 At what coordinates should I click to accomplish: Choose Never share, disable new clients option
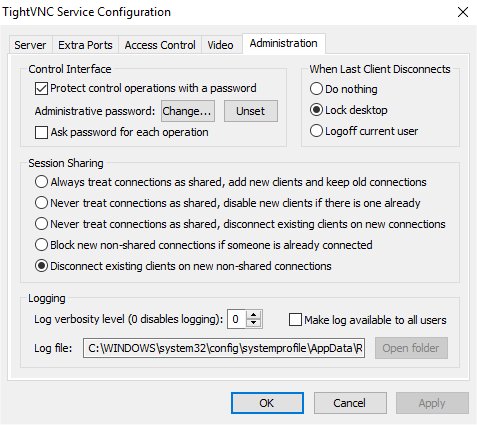tap(41, 203)
